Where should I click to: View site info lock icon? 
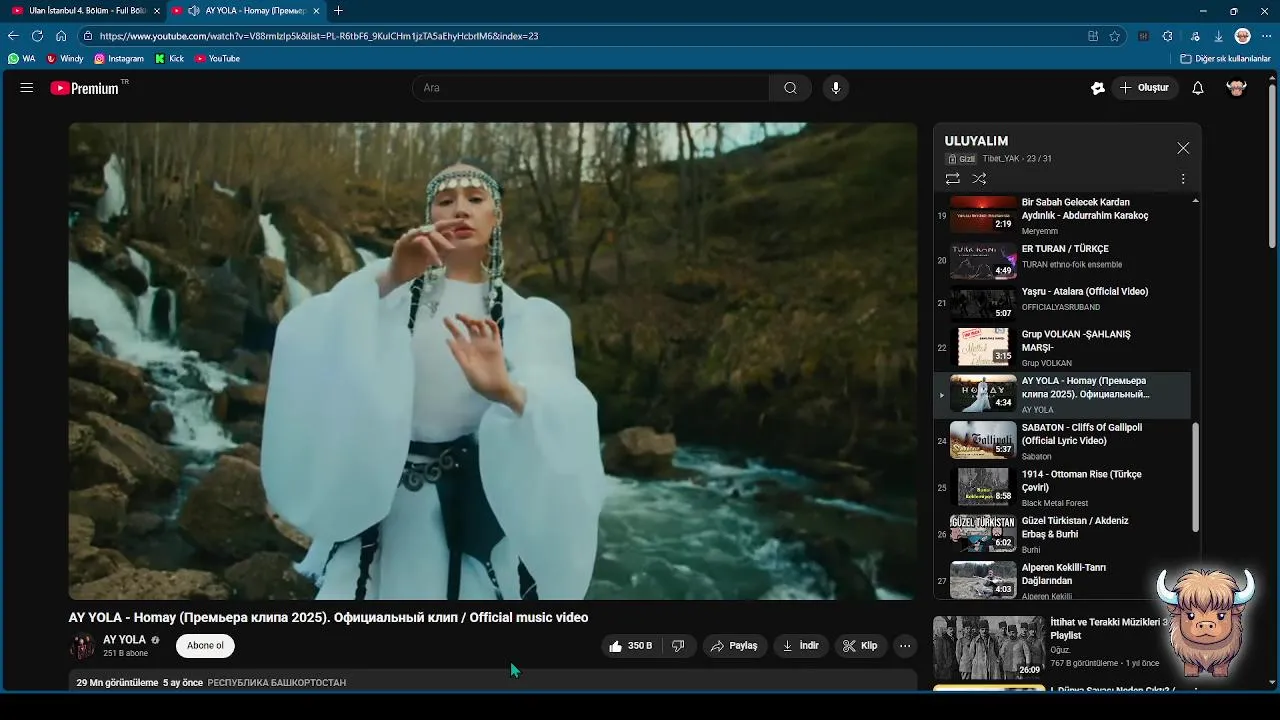point(88,36)
